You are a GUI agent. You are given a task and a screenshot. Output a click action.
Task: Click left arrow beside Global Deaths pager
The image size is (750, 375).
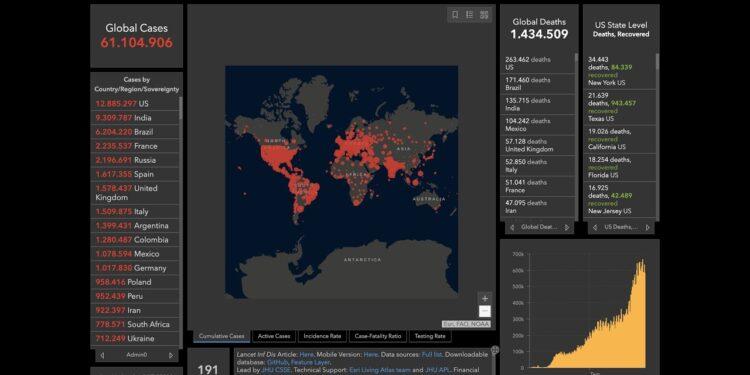coord(512,227)
